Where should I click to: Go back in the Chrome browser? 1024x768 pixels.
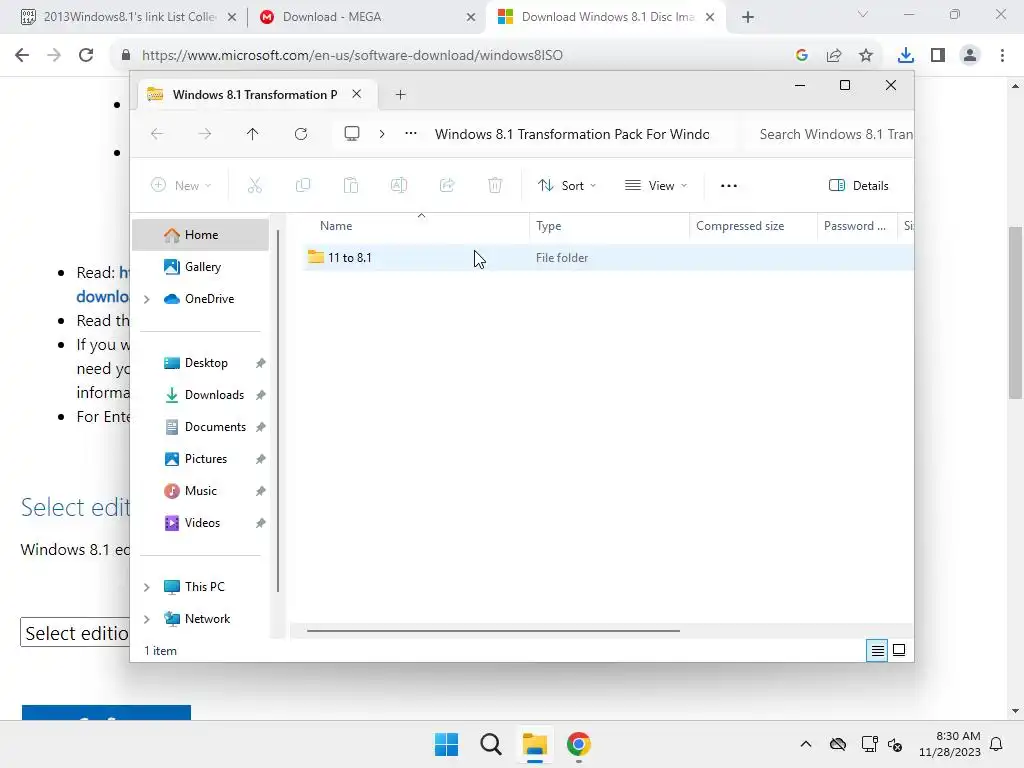point(22,55)
